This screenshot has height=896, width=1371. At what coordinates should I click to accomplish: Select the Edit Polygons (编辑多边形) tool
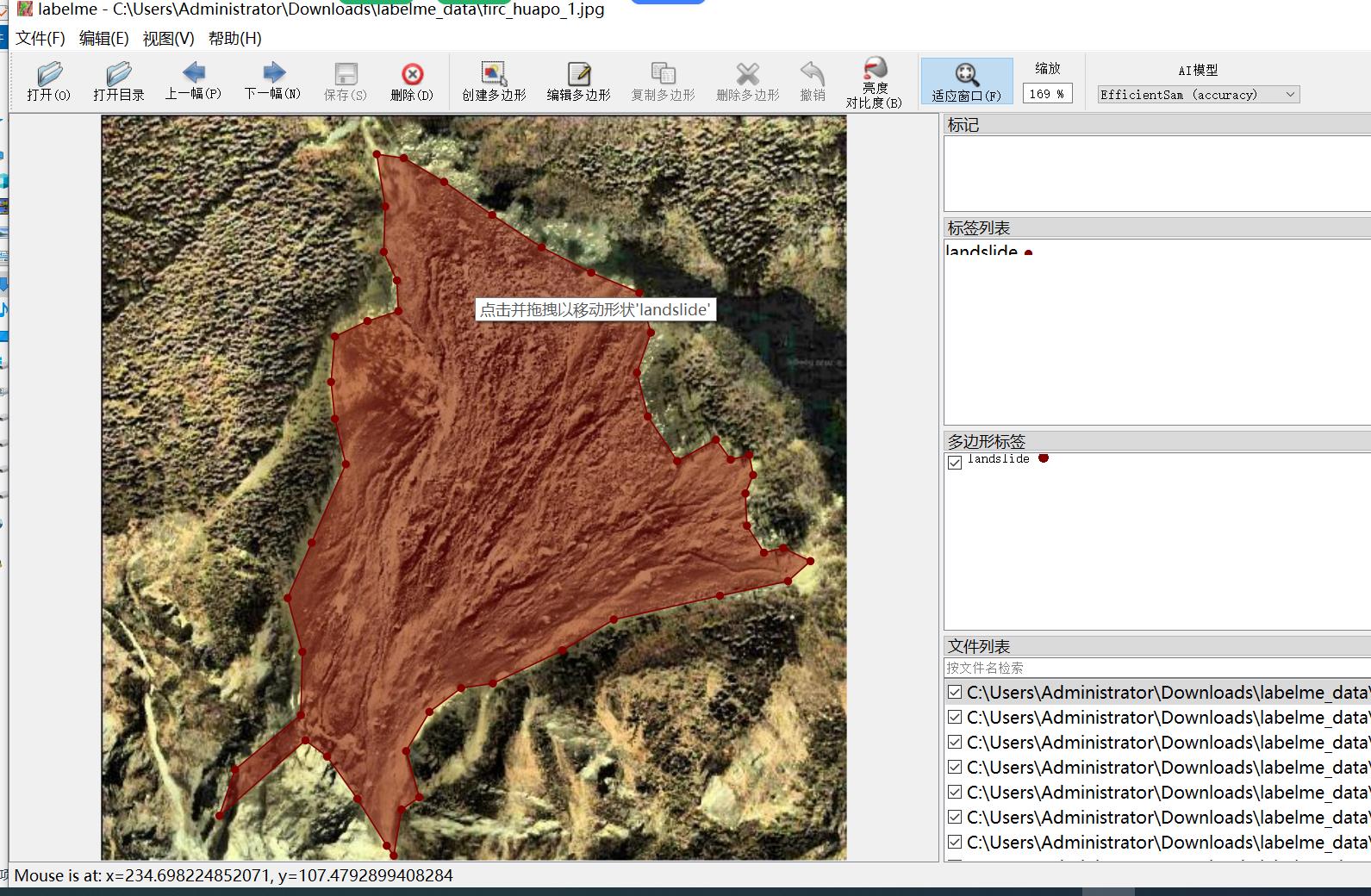point(578,82)
